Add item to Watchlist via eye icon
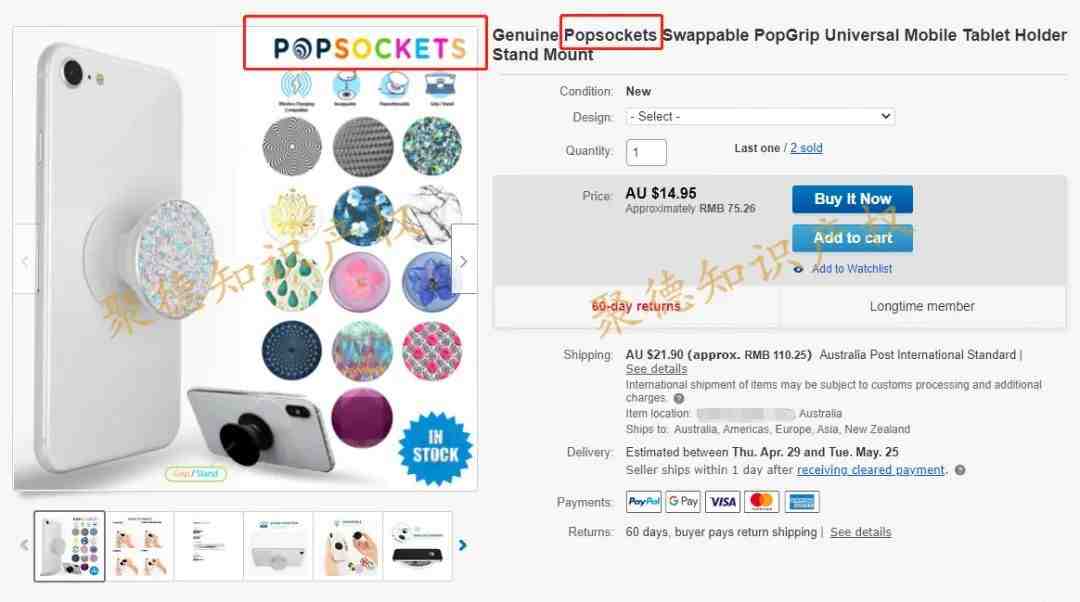 click(798, 269)
